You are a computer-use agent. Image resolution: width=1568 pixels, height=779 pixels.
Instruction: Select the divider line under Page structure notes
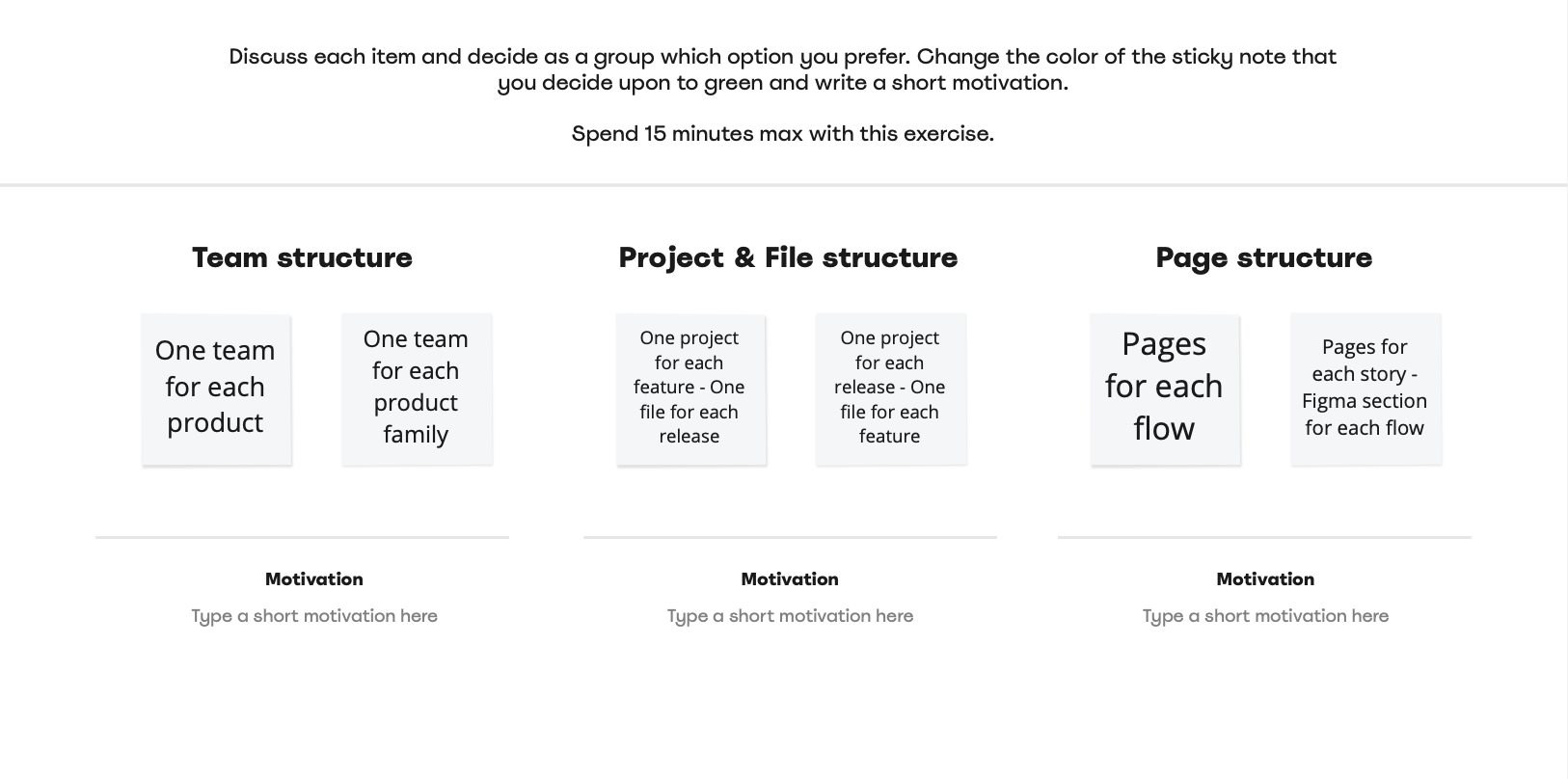coord(1264,537)
